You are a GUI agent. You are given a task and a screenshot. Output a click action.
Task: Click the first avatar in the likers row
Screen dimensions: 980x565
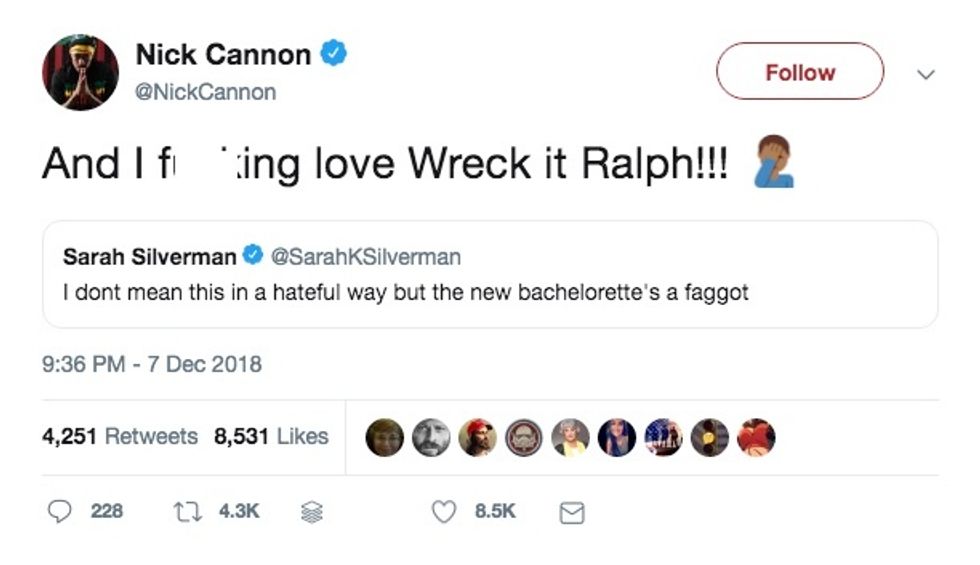tap(385, 437)
